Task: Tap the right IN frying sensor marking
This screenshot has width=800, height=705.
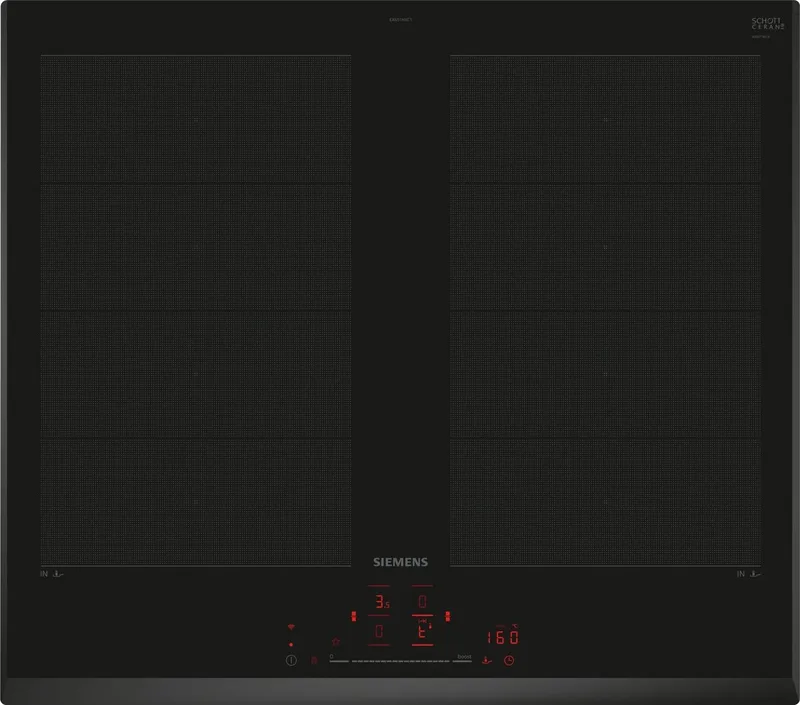Action: coord(748,574)
